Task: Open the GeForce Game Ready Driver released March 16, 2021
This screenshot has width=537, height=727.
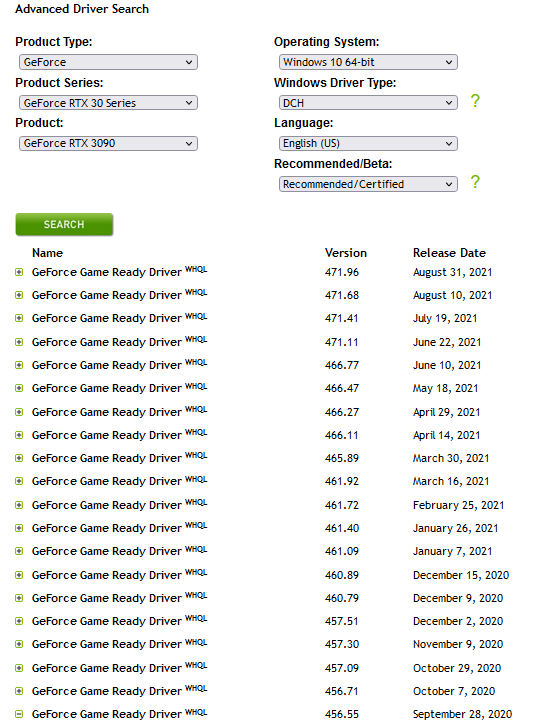Action: tap(120, 481)
